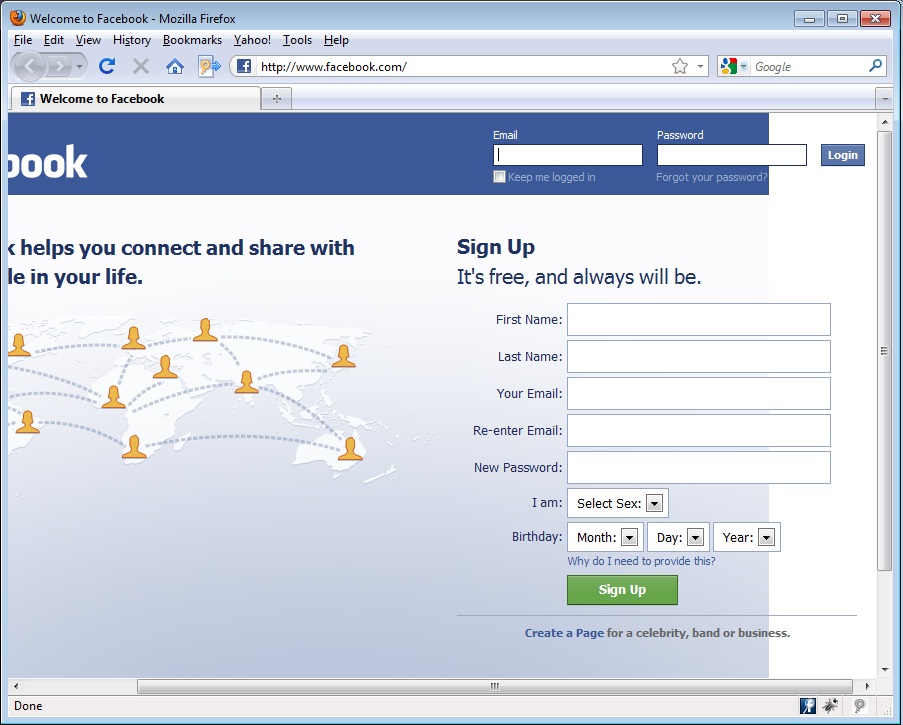The width and height of the screenshot is (903, 725).
Task: Open a new tab with plus button
Action: 276,98
